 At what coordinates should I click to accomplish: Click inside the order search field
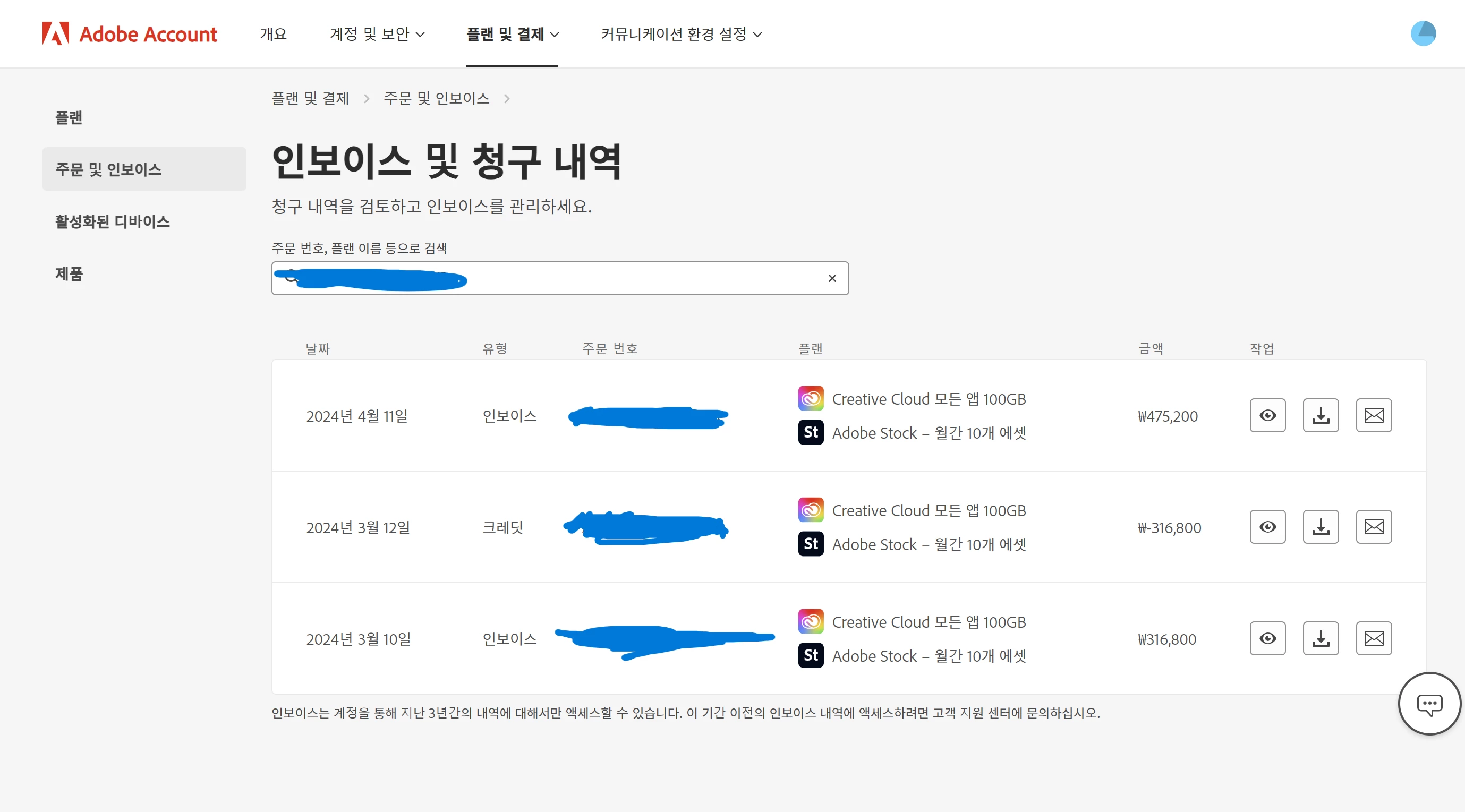626,278
